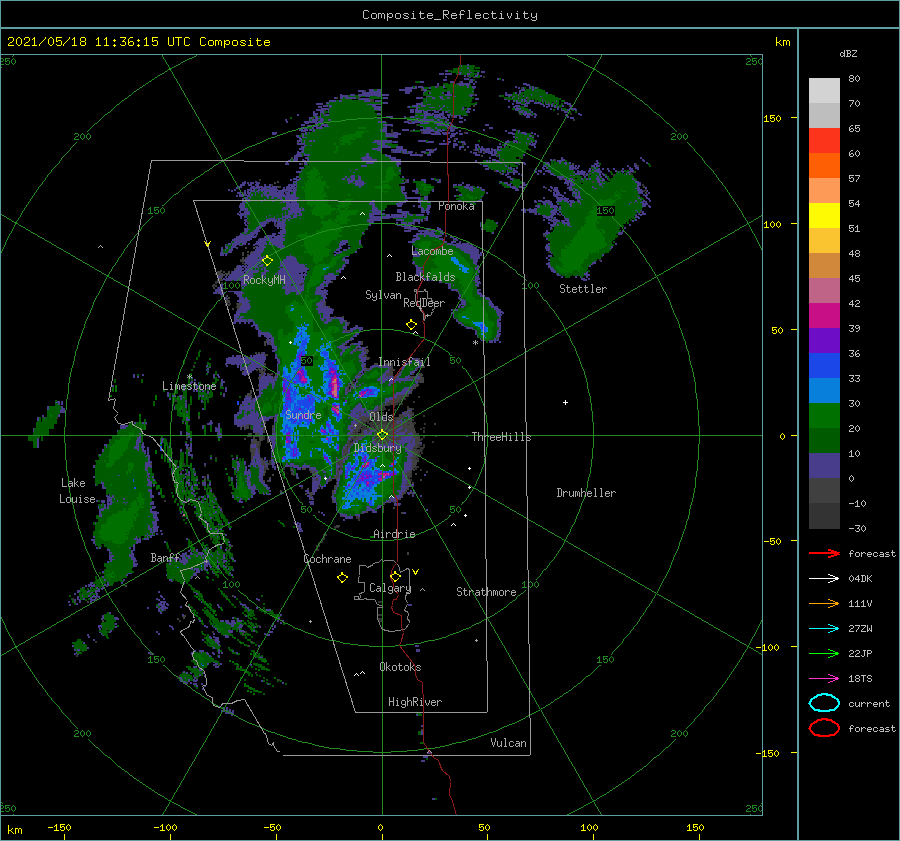Click the Airdrie city label

point(394,534)
